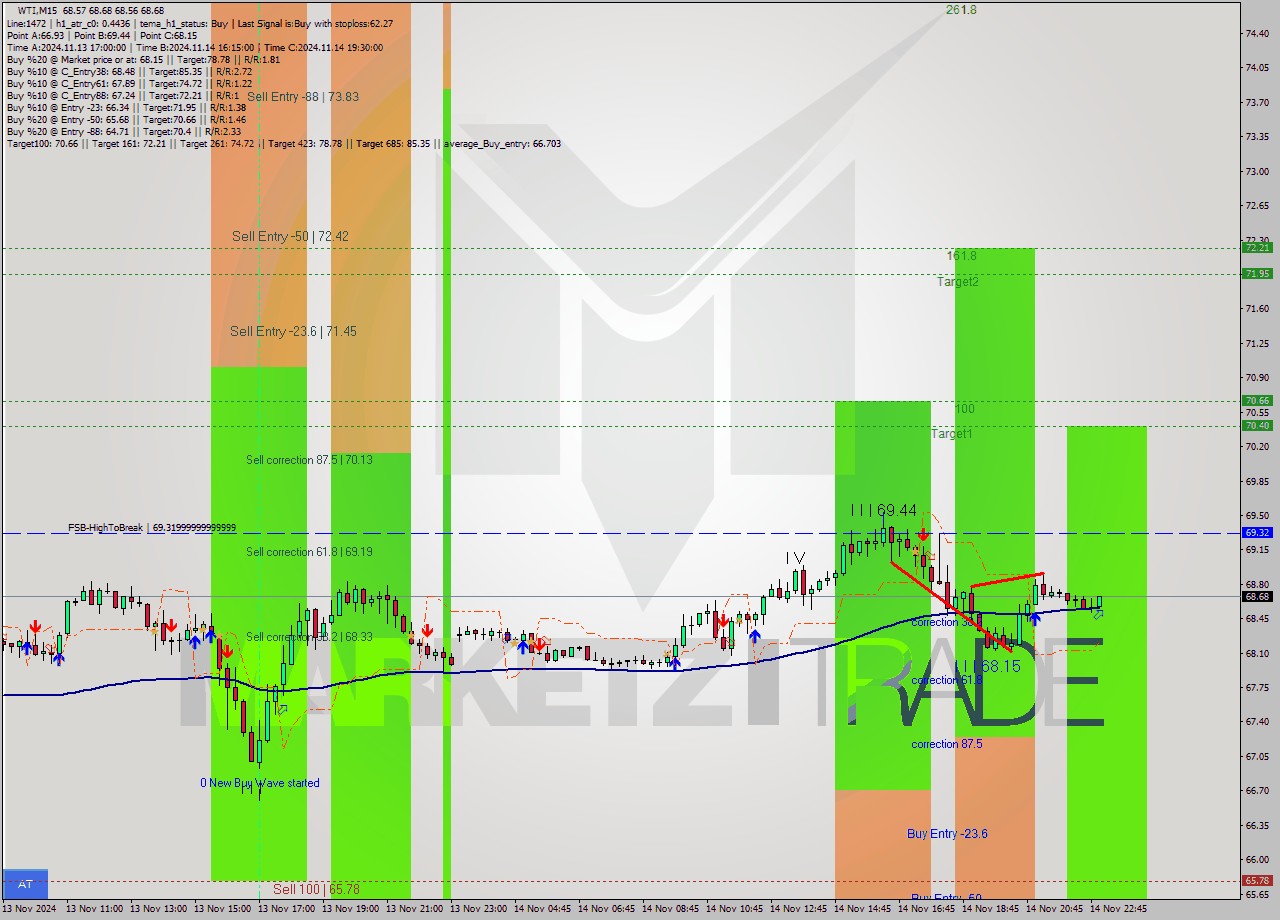
Task: Click the 'I I I 69.44' wave label
Action: (x=884, y=510)
